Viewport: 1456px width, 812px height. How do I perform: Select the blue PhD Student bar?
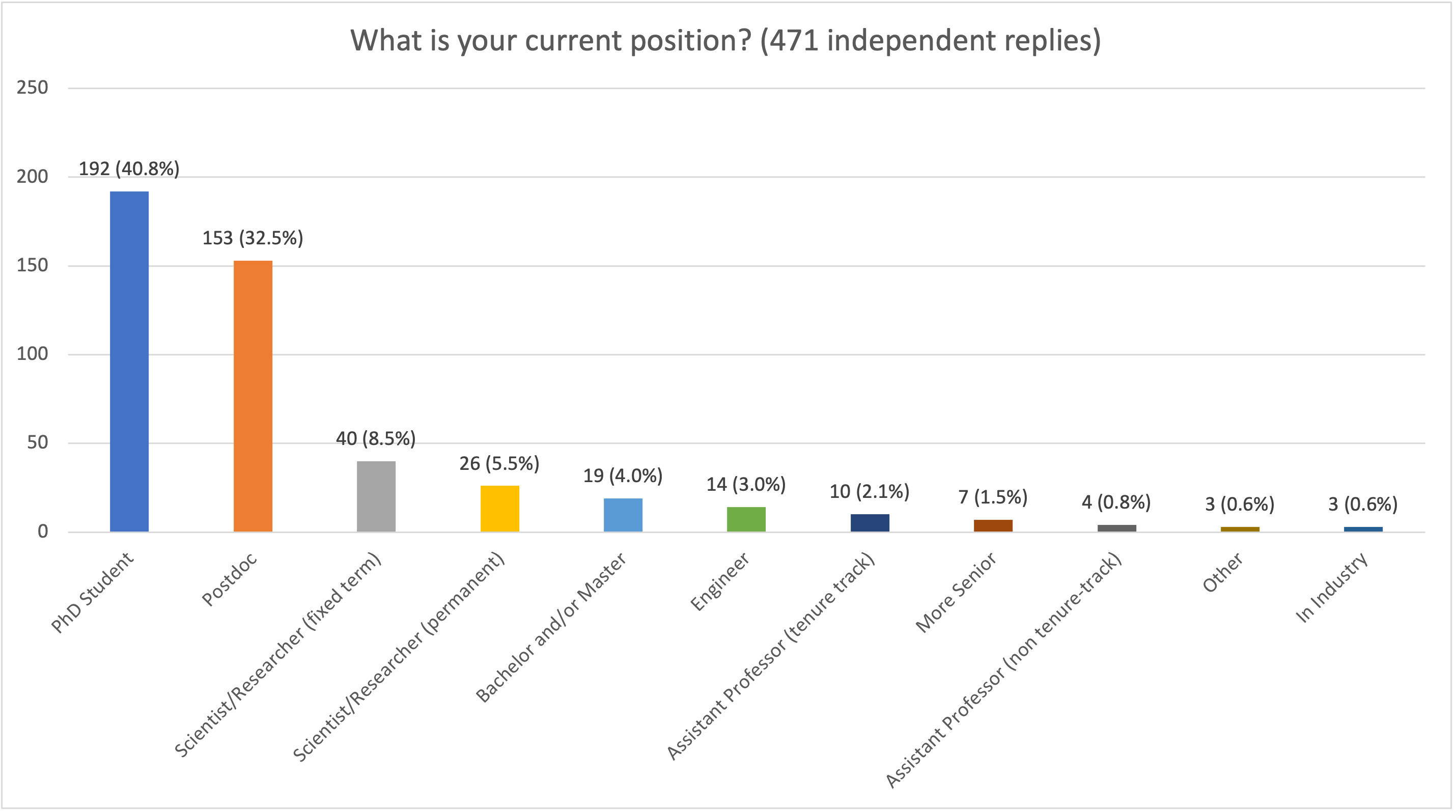coord(129,361)
